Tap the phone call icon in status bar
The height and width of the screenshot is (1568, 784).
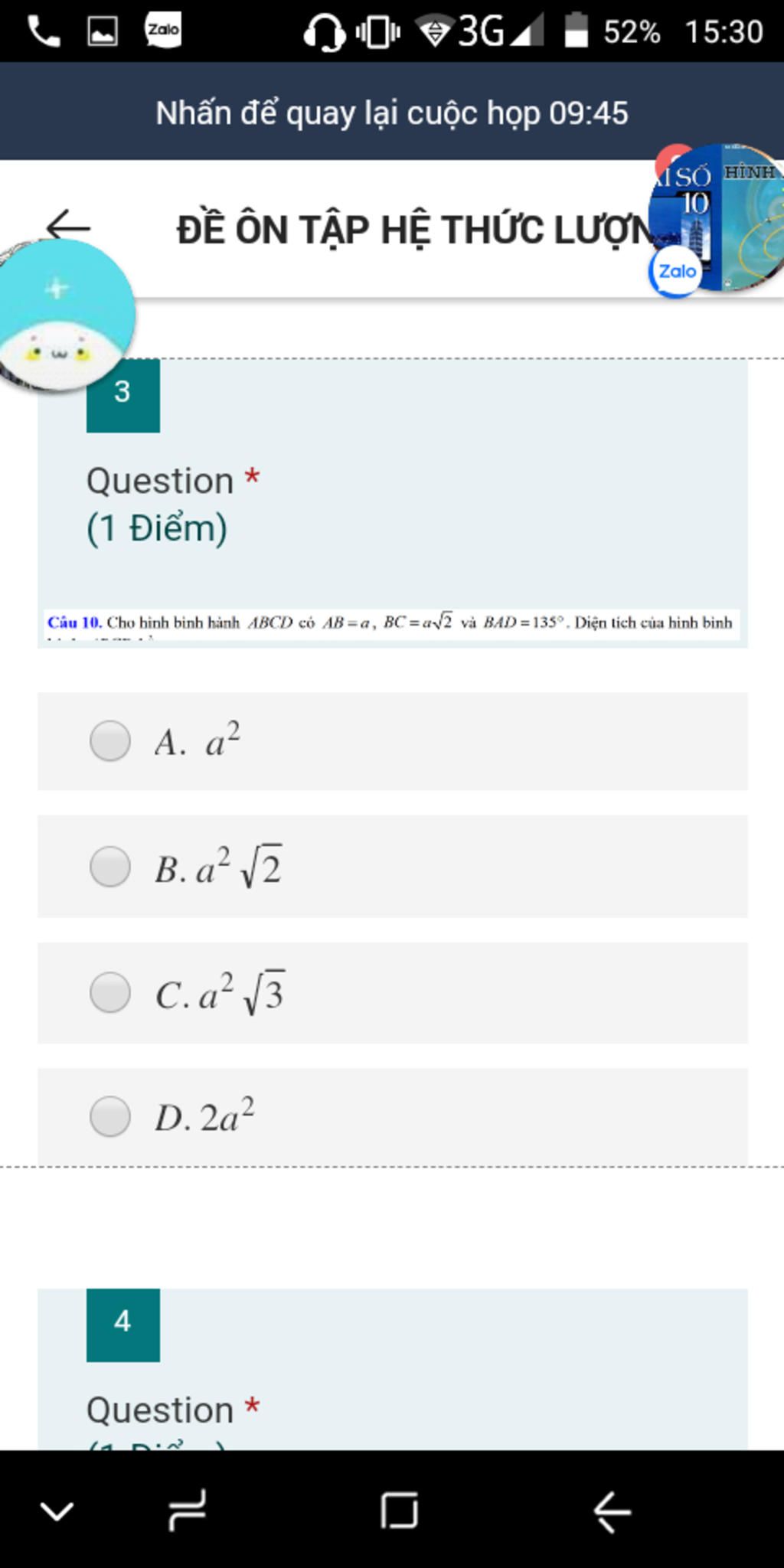tap(44, 31)
